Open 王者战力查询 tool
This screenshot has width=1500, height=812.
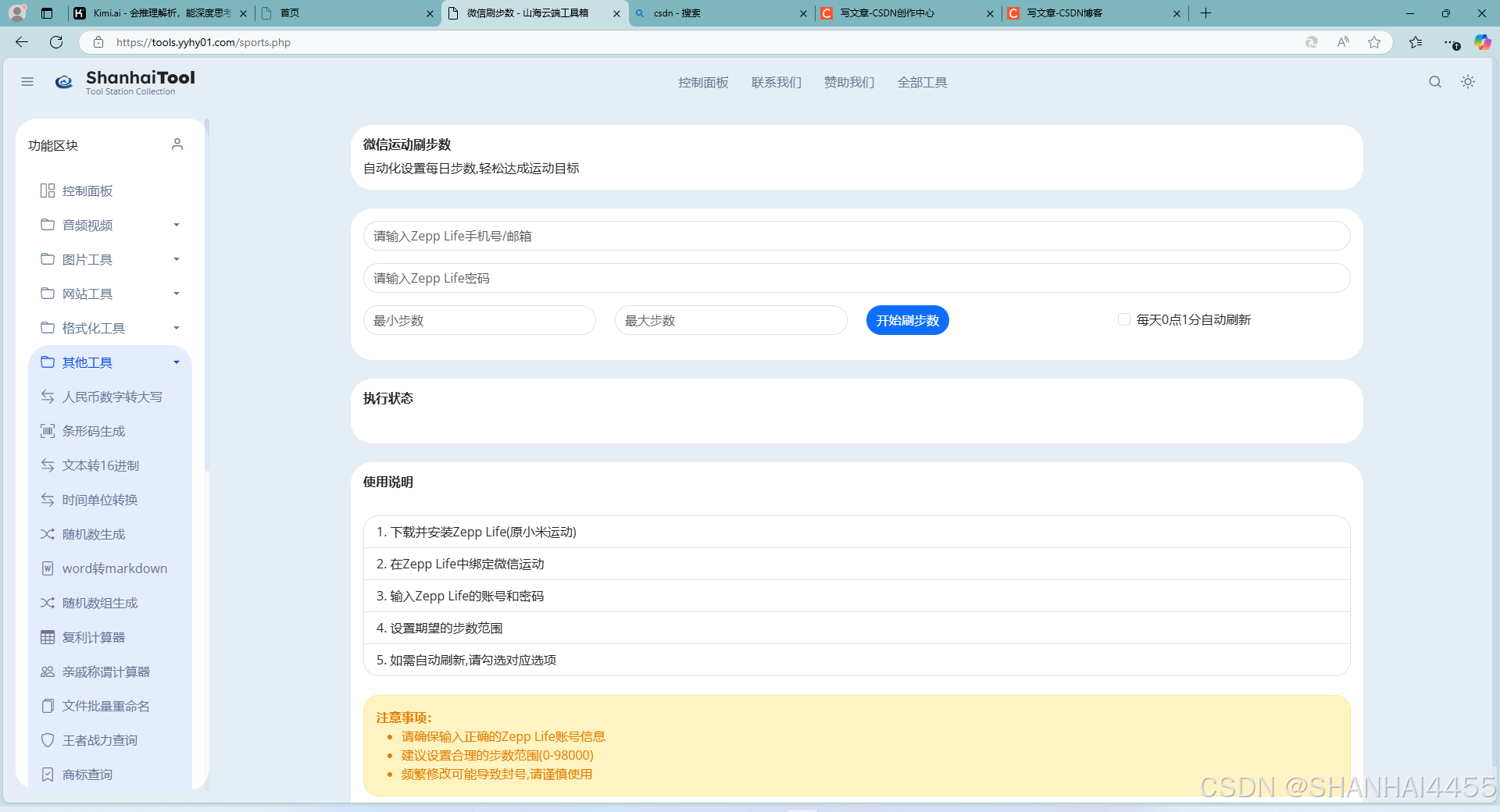tap(110, 740)
